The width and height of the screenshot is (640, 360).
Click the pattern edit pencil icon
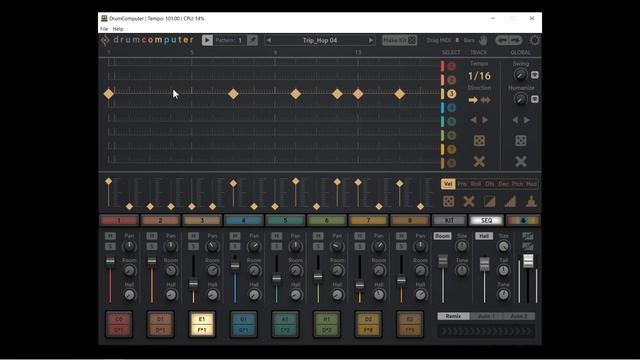(252, 40)
